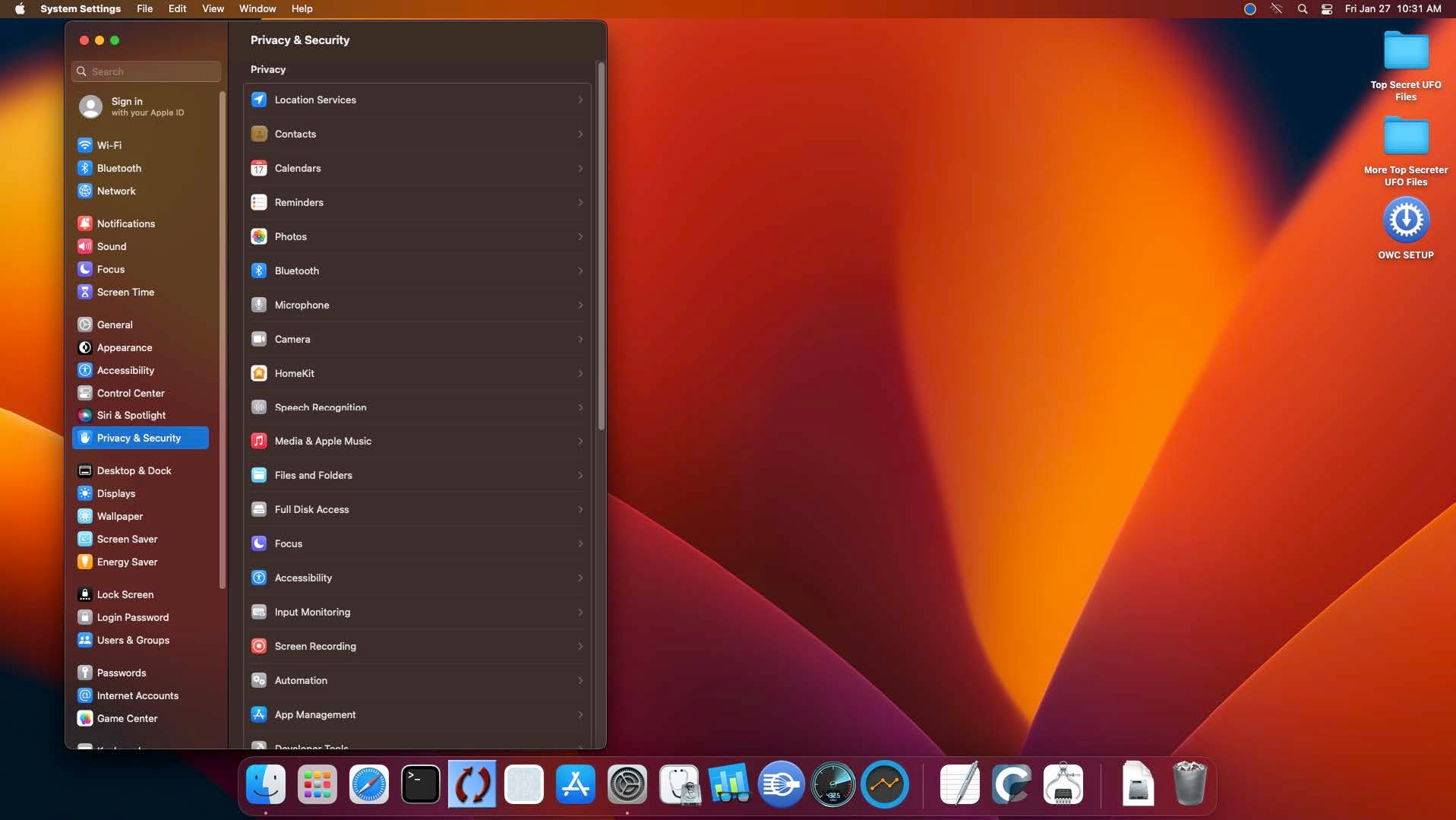Image resolution: width=1456 pixels, height=820 pixels.
Task: Select General in the sidebar
Action: tap(115, 325)
